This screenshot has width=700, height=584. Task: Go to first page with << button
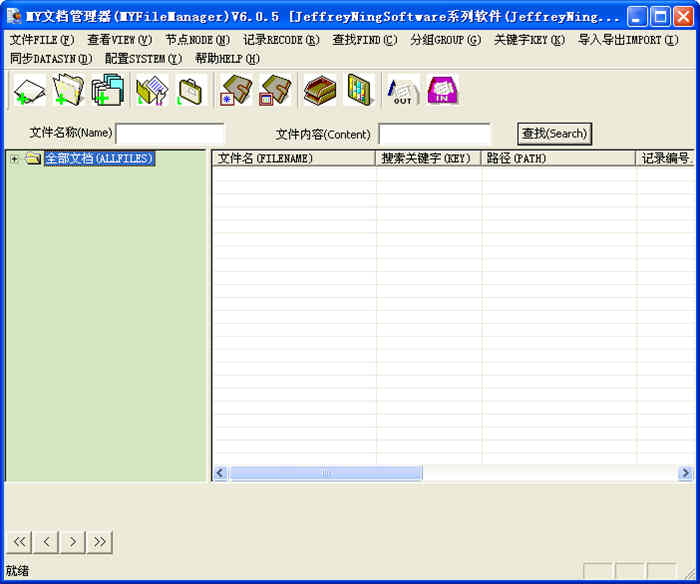(x=19, y=542)
